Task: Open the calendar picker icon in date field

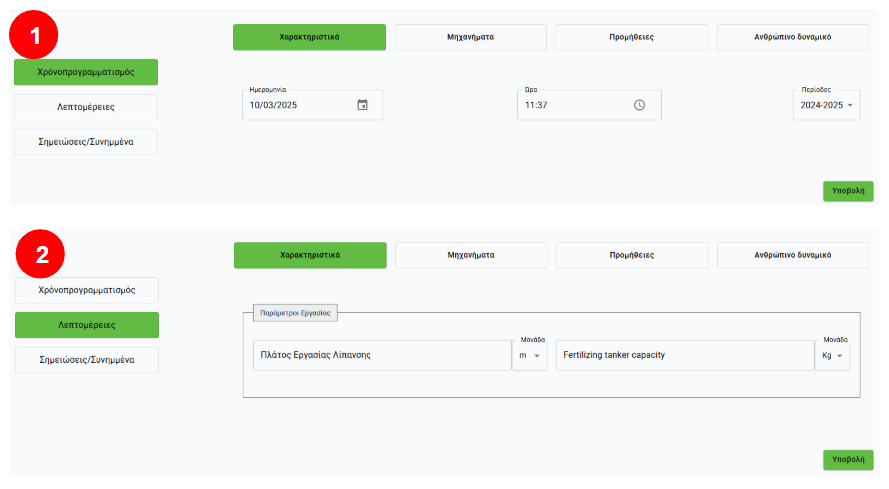Action: (x=362, y=105)
